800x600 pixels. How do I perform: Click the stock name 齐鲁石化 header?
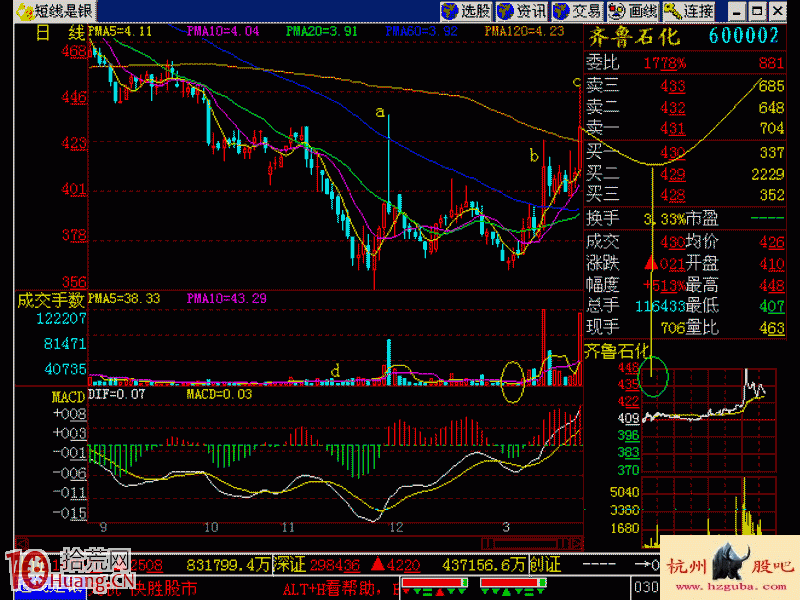[x=634, y=37]
